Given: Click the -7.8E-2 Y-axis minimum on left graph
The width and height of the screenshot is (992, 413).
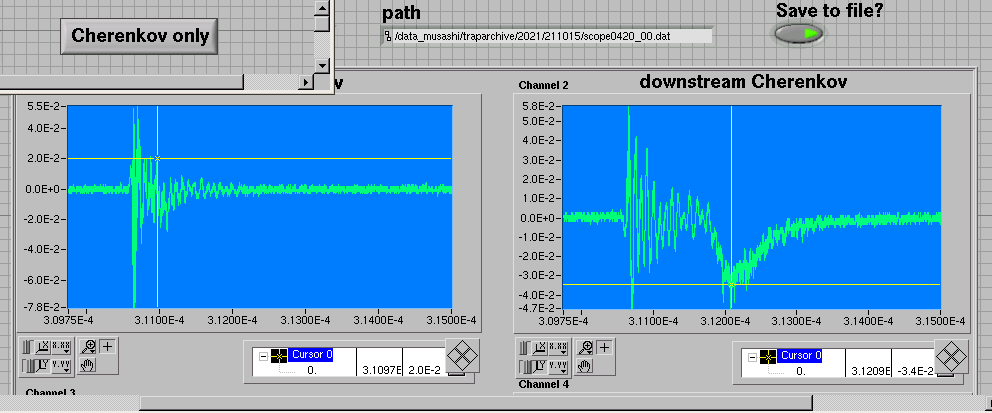Looking at the screenshot, I should click(x=43, y=307).
